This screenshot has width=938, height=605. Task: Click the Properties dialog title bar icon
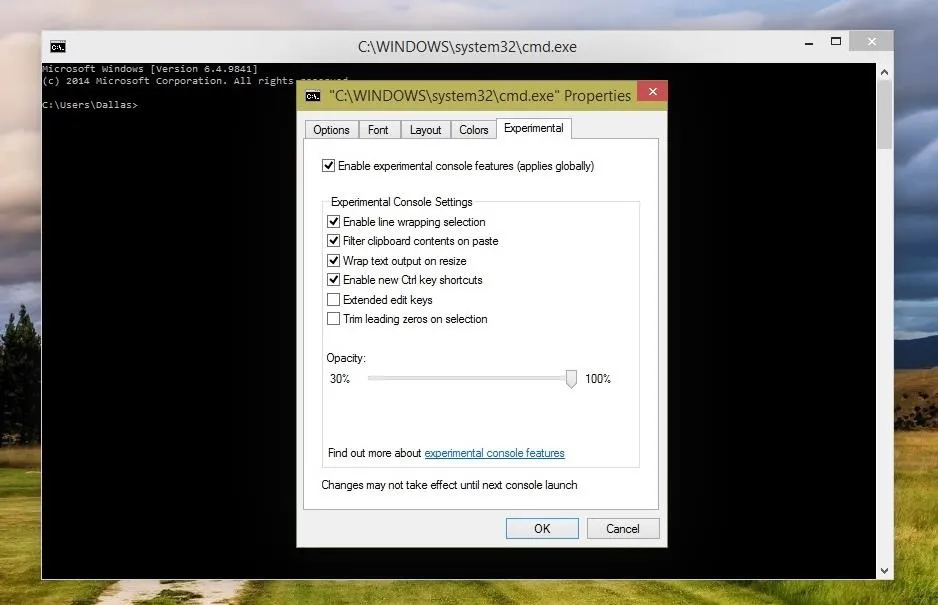tap(313, 96)
